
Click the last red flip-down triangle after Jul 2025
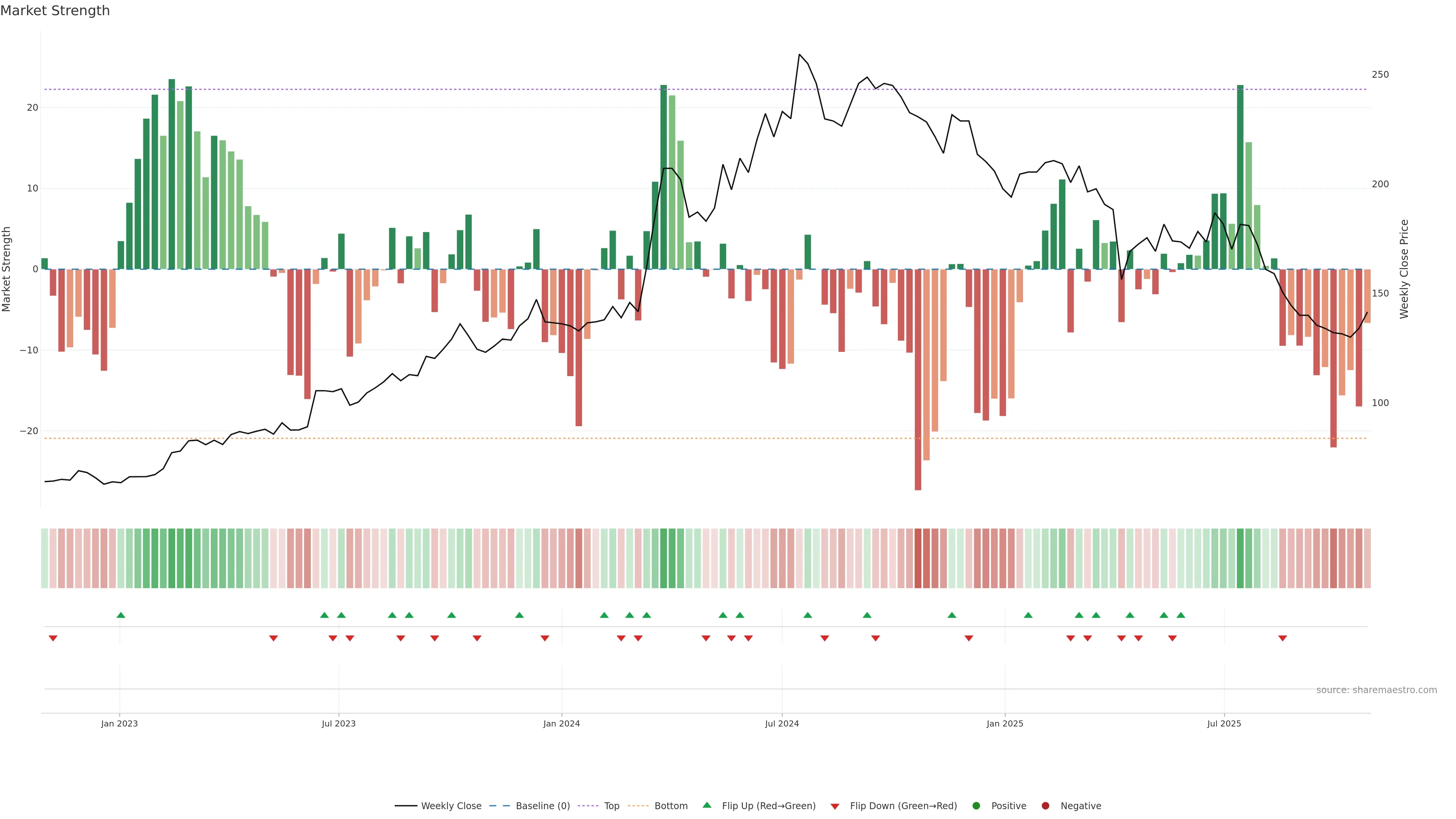1282,638
